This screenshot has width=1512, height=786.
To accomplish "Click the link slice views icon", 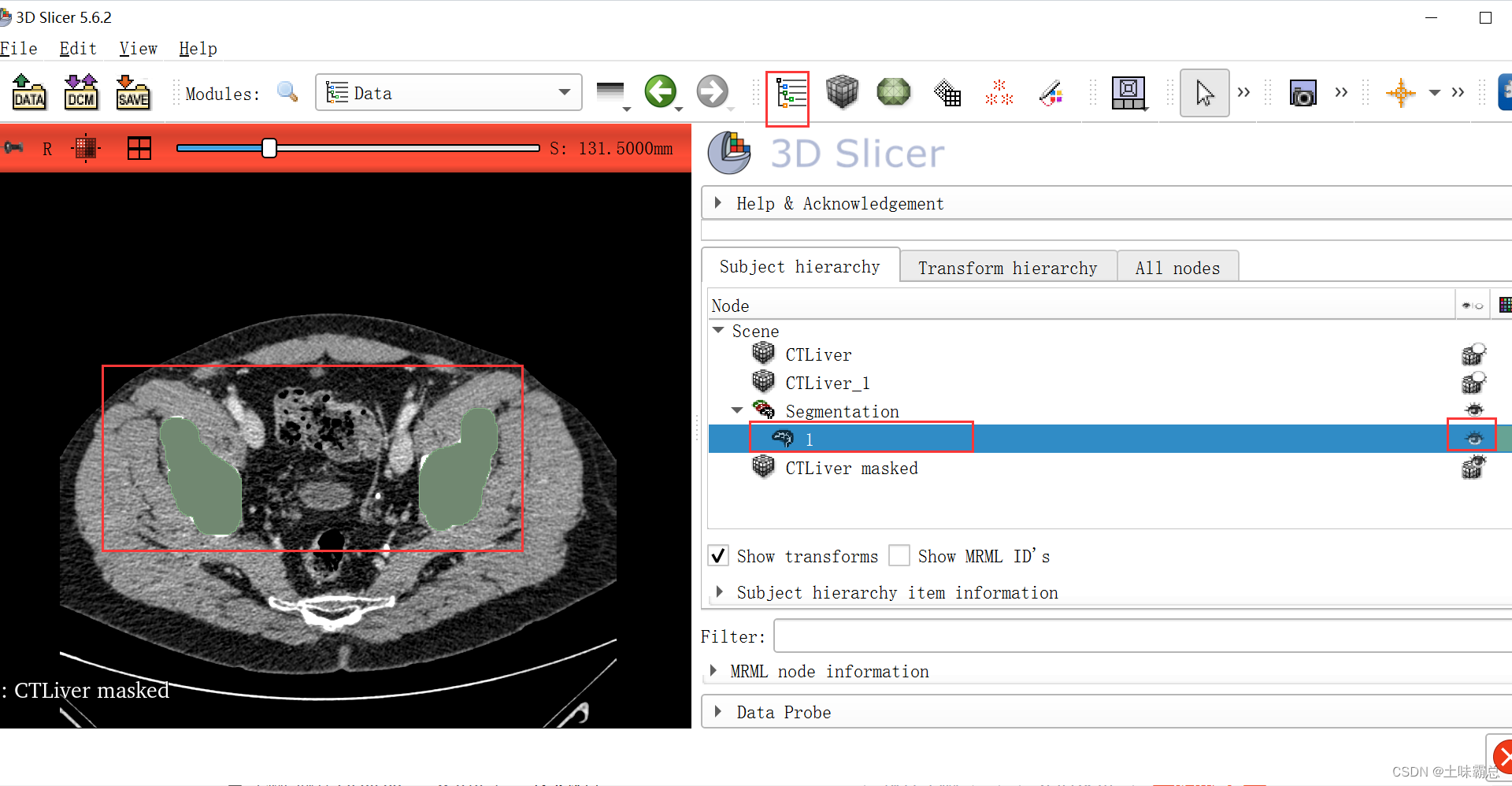I will [86, 148].
